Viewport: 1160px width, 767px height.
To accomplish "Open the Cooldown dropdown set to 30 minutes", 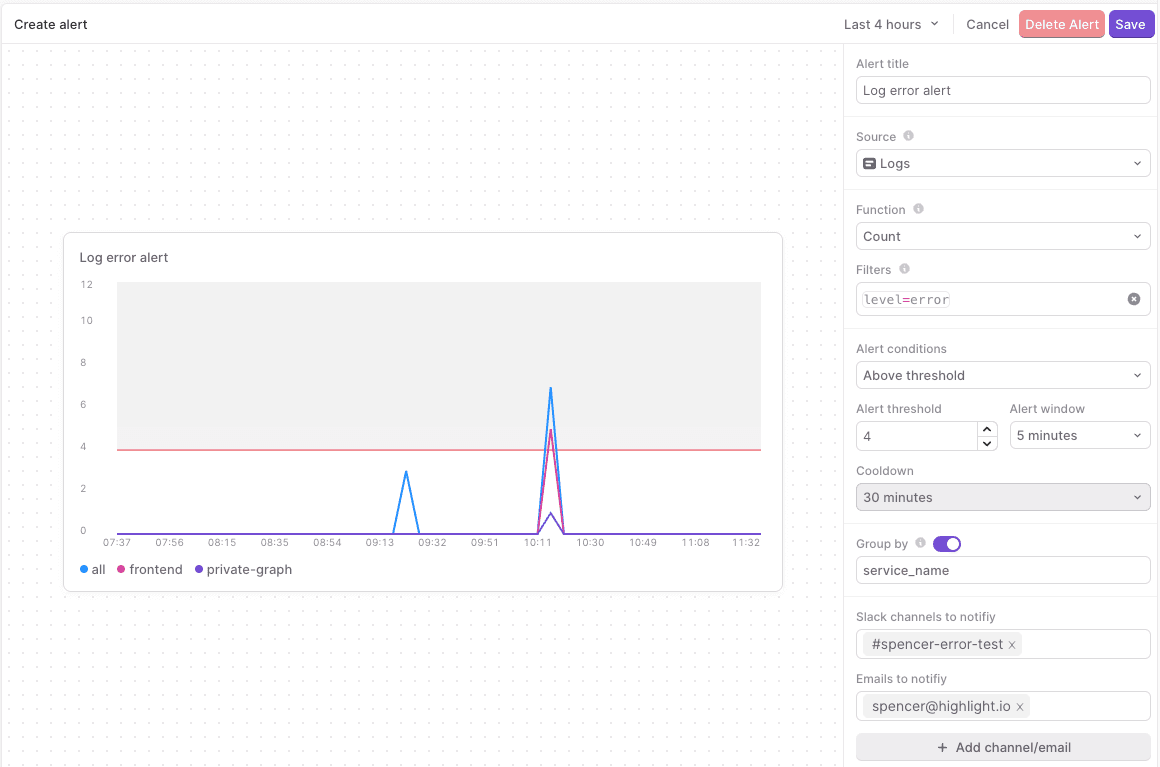I will click(1003, 497).
